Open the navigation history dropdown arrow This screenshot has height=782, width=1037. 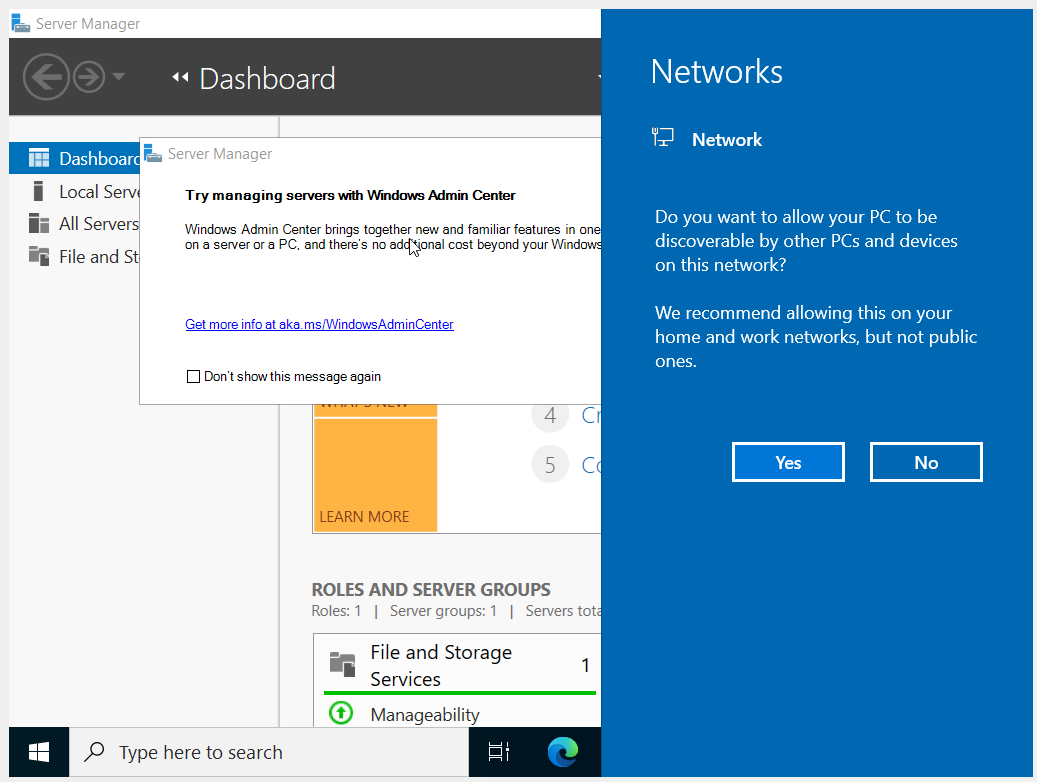119,77
